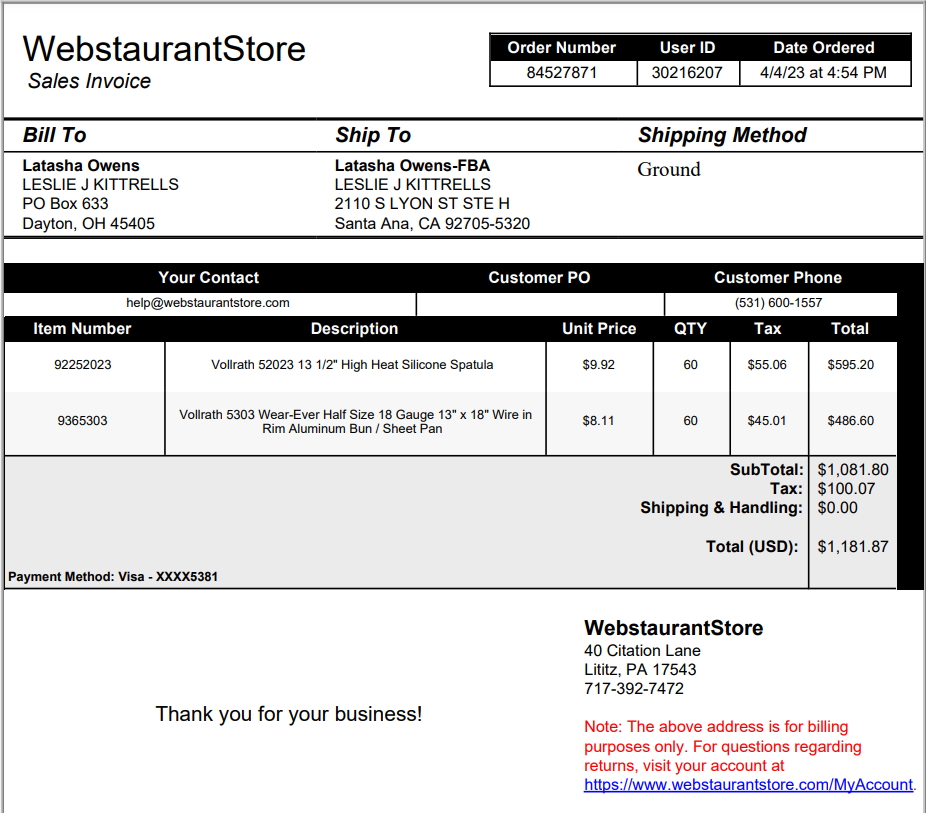Click the Description table header
This screenshot has height=813, width=926.
(354, 329)
